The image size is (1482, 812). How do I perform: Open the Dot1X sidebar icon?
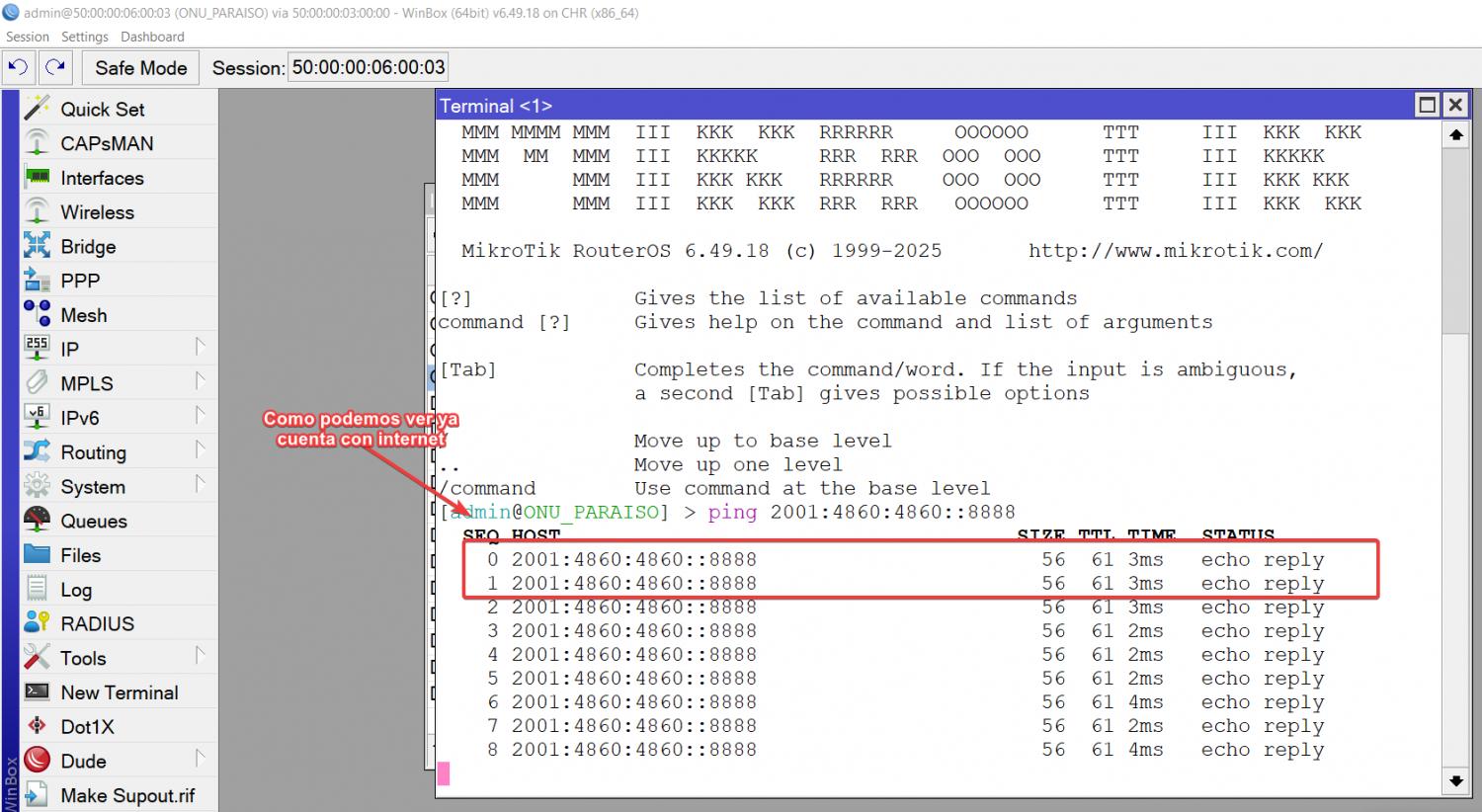(37, 726)
